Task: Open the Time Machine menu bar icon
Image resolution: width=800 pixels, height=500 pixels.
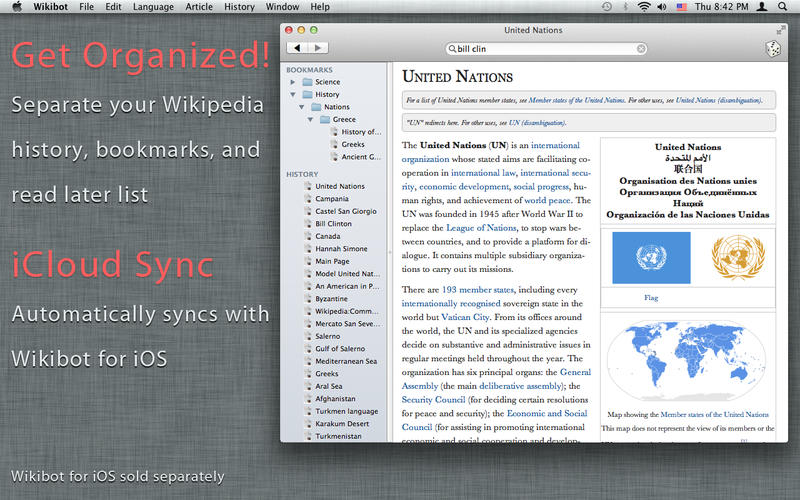Action: (606, 7)
